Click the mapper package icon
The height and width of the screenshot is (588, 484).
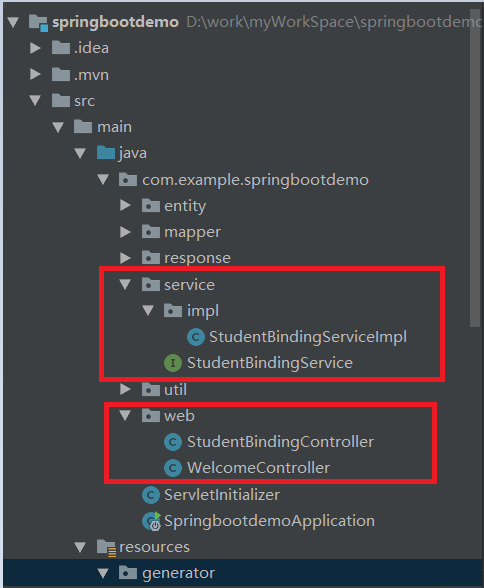[151, 231]
